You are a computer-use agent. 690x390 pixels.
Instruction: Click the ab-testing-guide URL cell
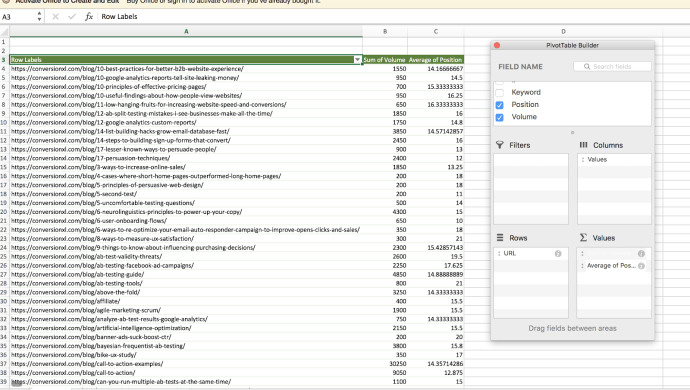(x=186, y=274)
